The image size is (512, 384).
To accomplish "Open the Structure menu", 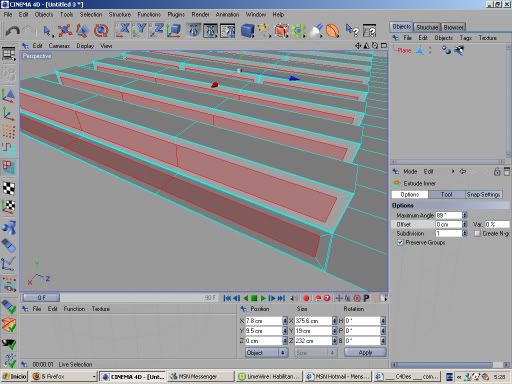I will [120, 14].
